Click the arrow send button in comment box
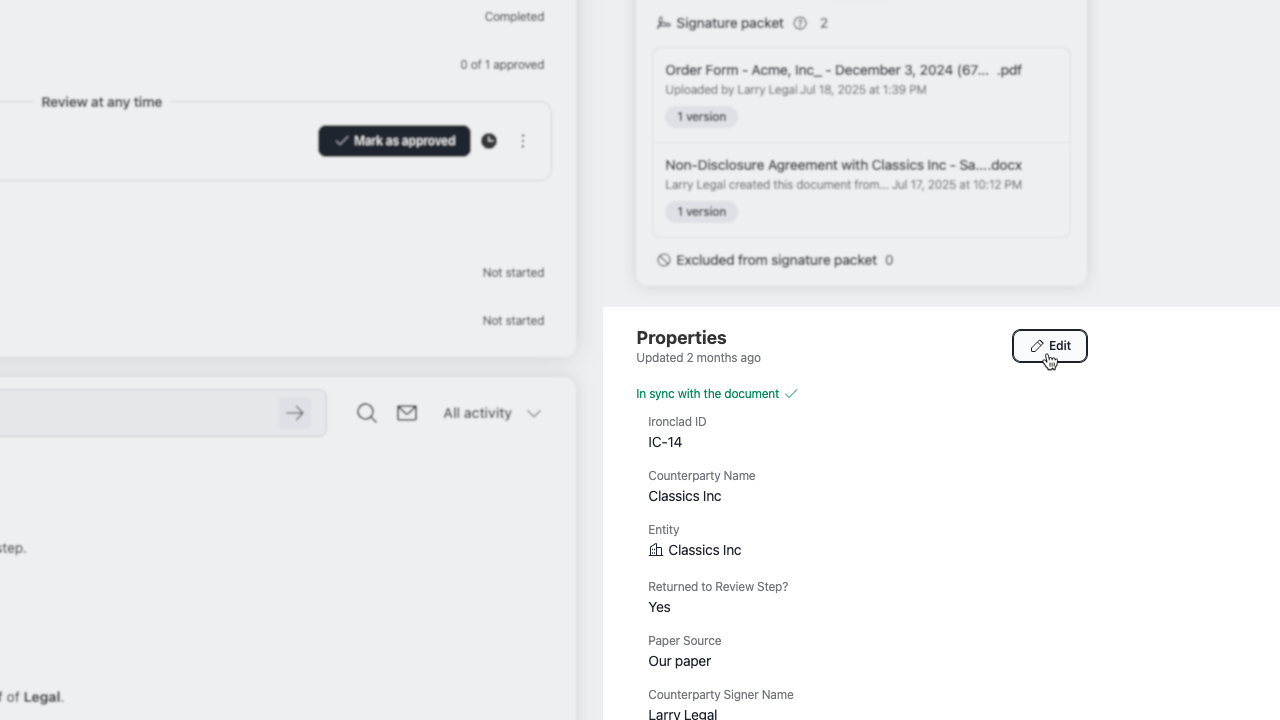The height and width of the screenshot is (720, 1280). [x=295, y=413]
